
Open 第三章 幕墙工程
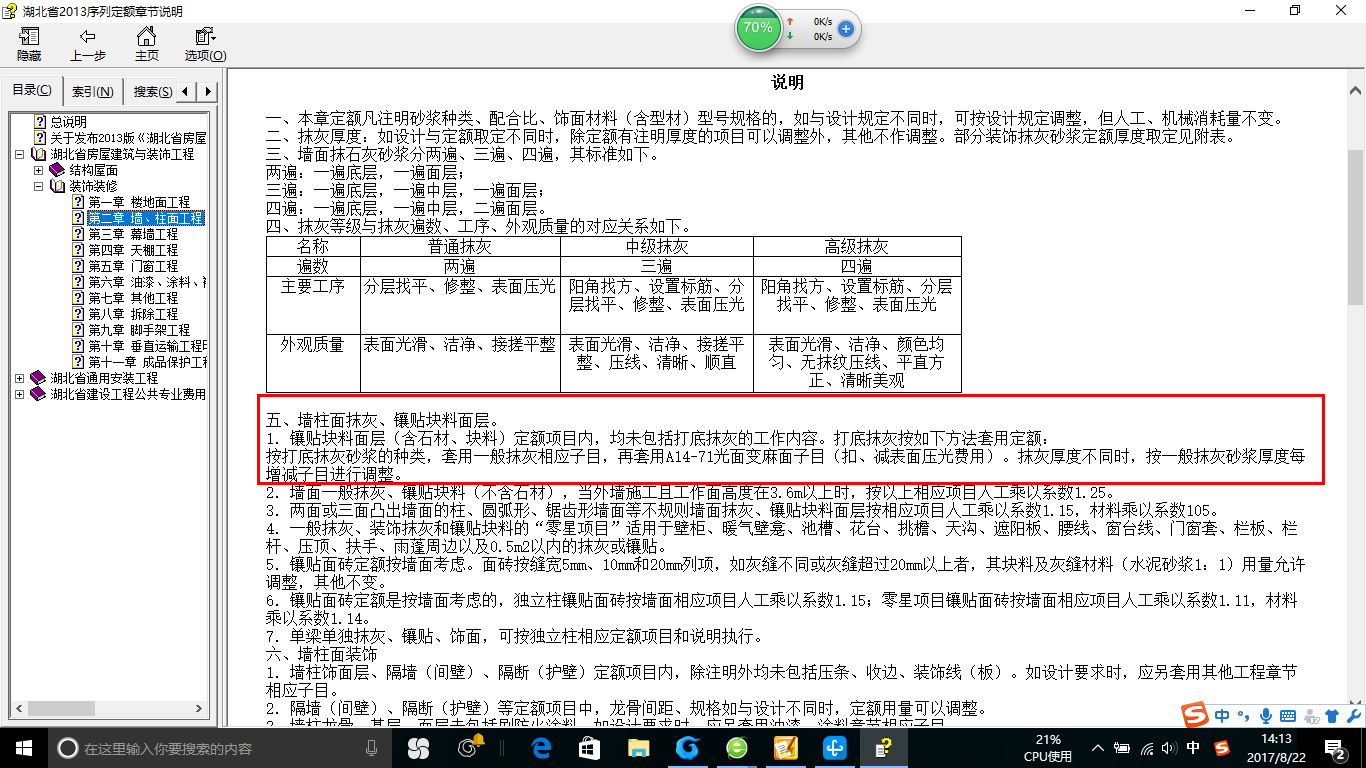133,234
